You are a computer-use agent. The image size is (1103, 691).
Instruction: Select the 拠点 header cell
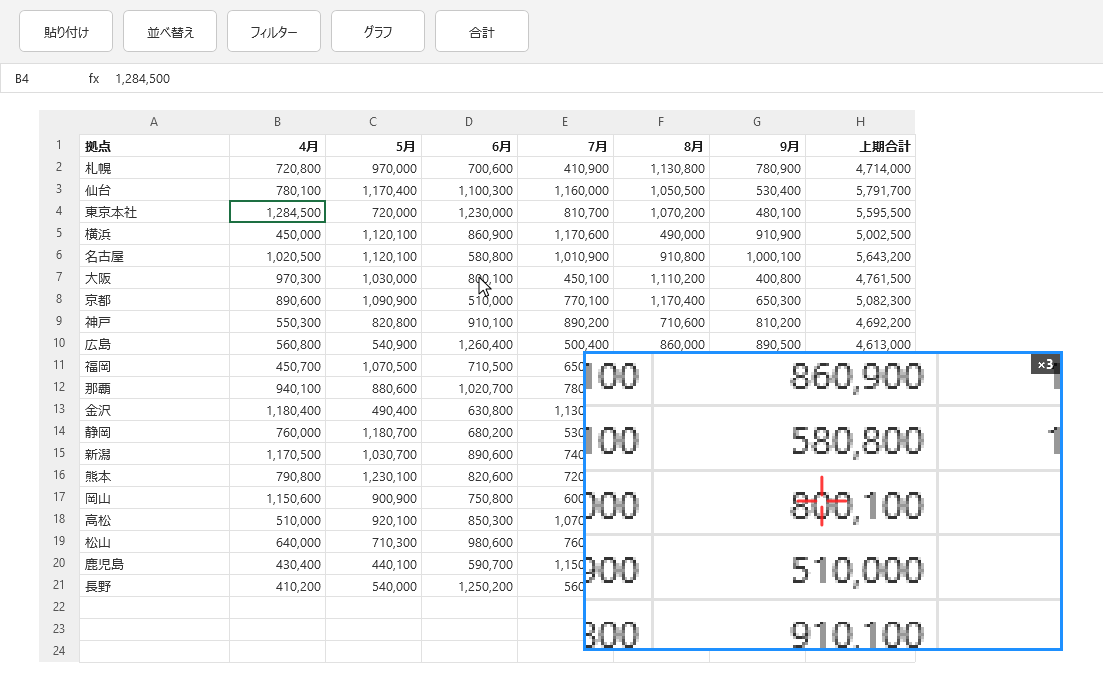[x=155, y=146]
